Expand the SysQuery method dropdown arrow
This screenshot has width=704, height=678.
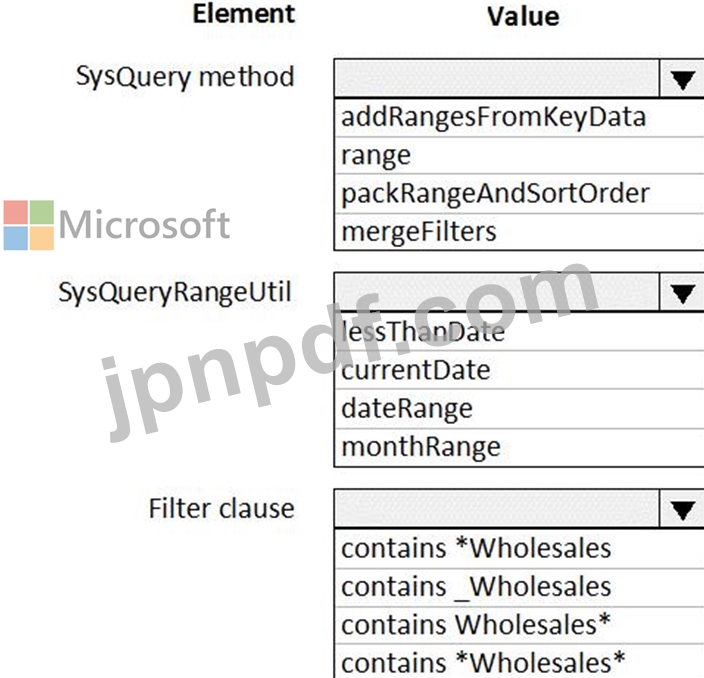pos(683,78)
